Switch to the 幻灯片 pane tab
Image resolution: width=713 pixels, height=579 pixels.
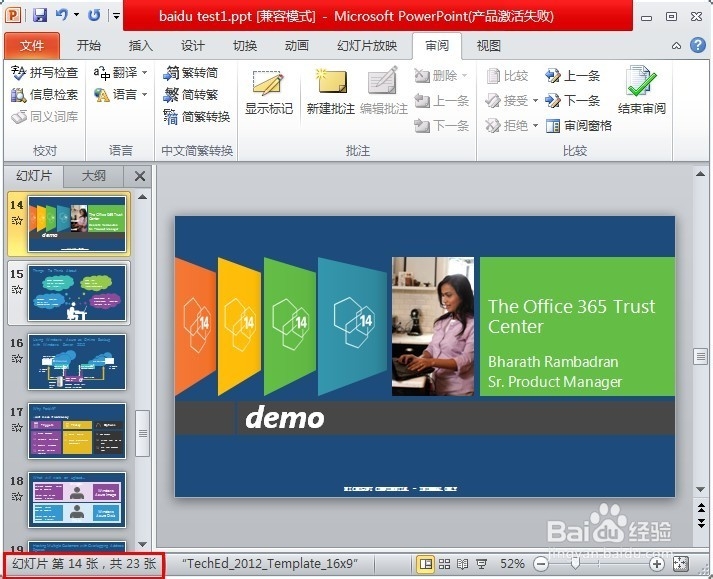(x=34, y=176)
